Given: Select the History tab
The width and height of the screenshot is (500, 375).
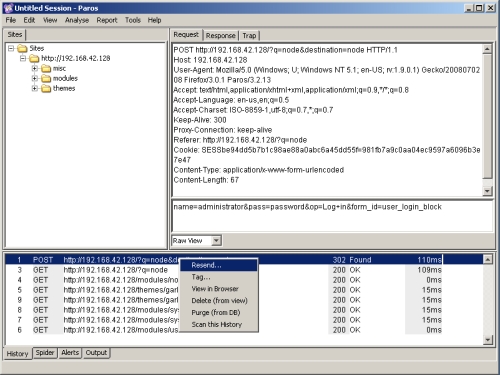Looking at the screenshot, I should (x=18, y=354).
